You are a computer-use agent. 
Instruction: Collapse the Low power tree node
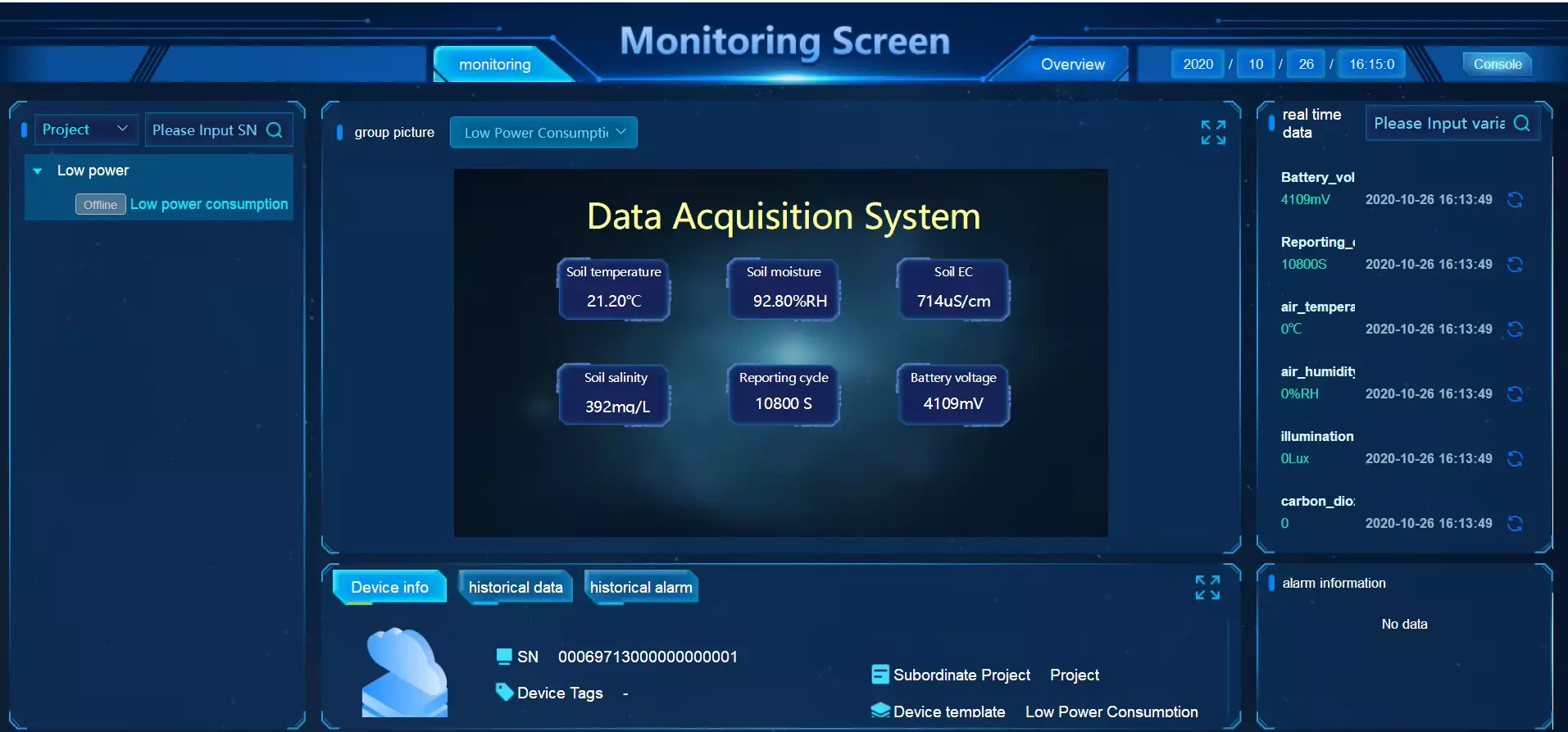37,171
